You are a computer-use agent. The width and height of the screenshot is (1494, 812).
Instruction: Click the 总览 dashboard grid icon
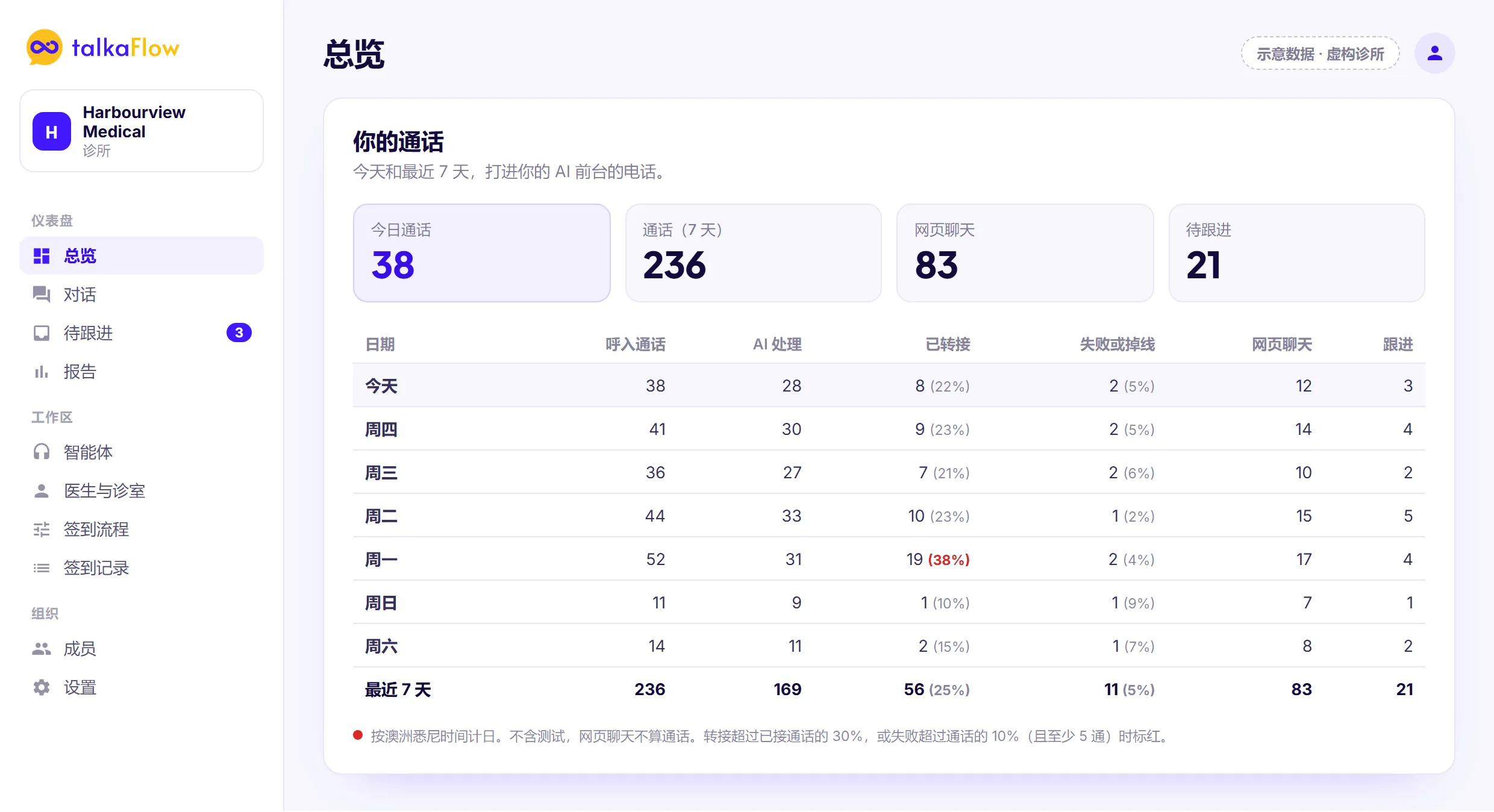[x=42, y=256]
